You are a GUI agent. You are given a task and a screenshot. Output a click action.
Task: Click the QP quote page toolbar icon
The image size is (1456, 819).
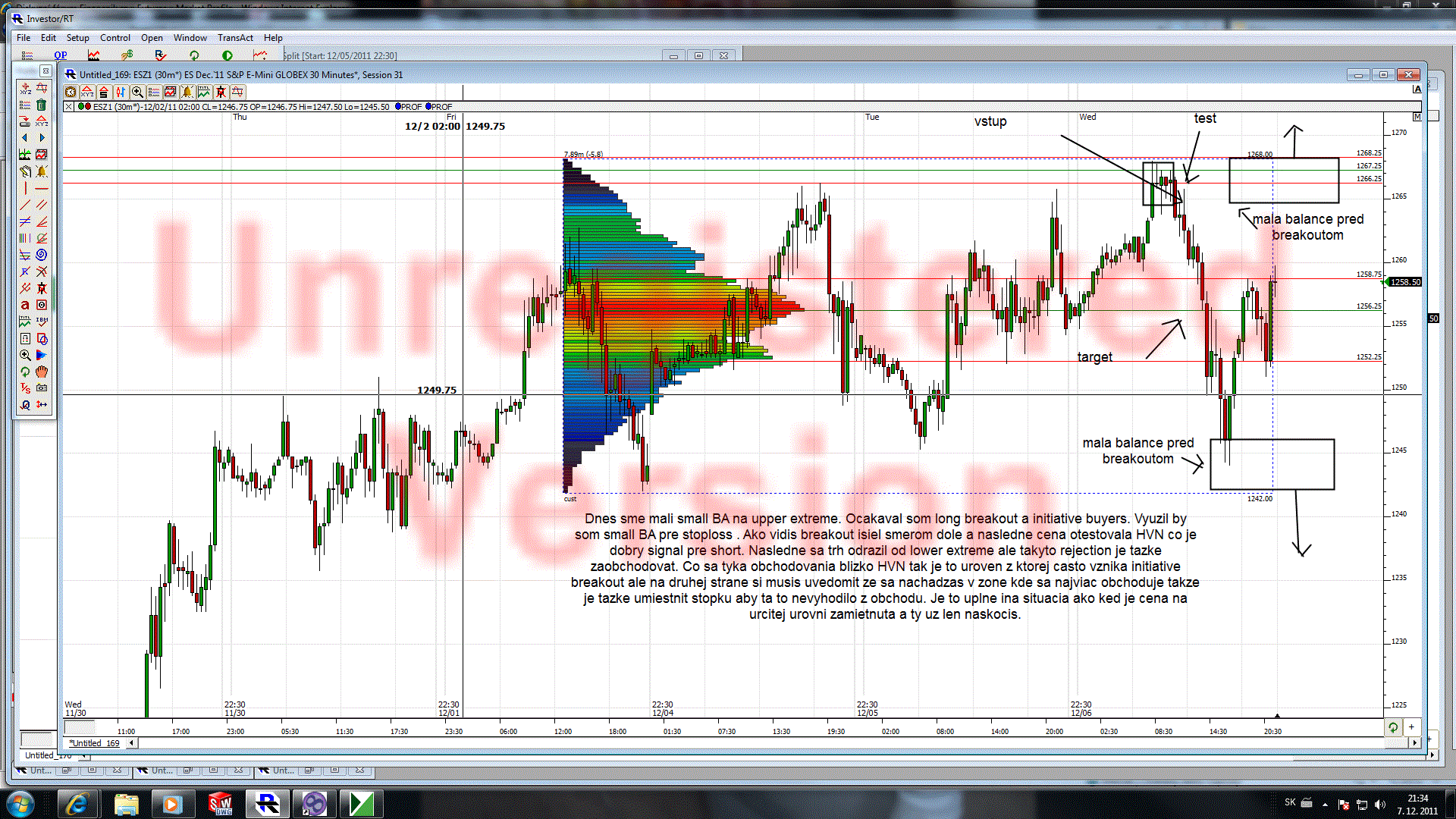pyautogui.click(x=61, y=55)
